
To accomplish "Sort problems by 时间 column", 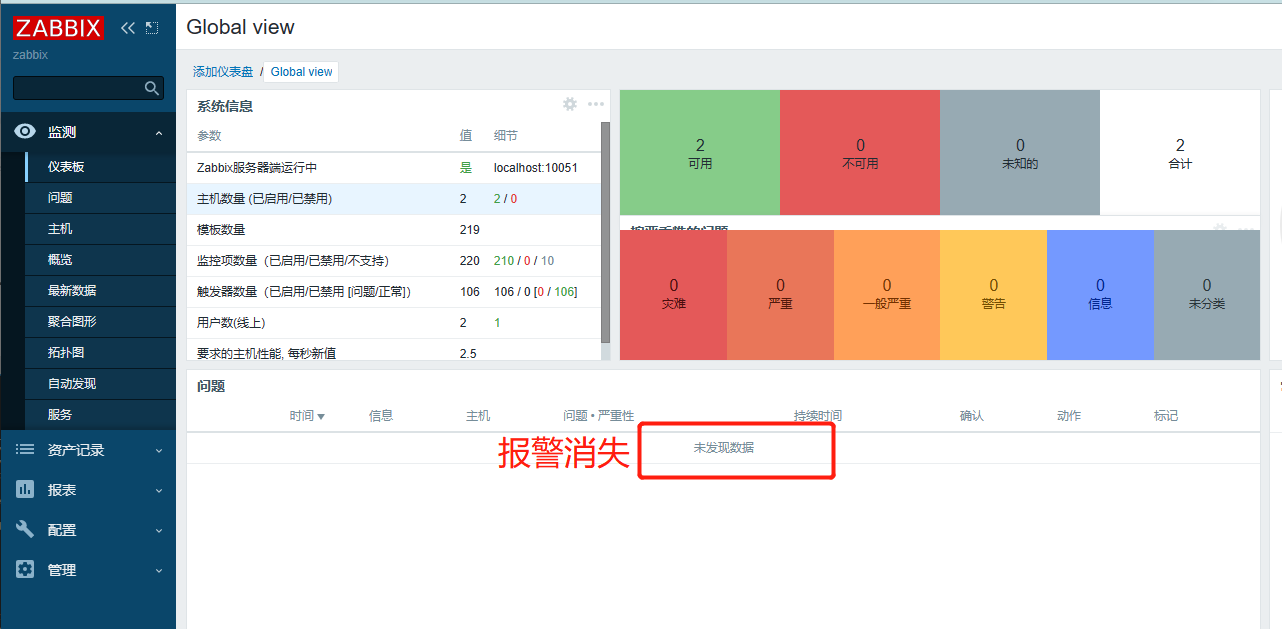I will 307,416.
